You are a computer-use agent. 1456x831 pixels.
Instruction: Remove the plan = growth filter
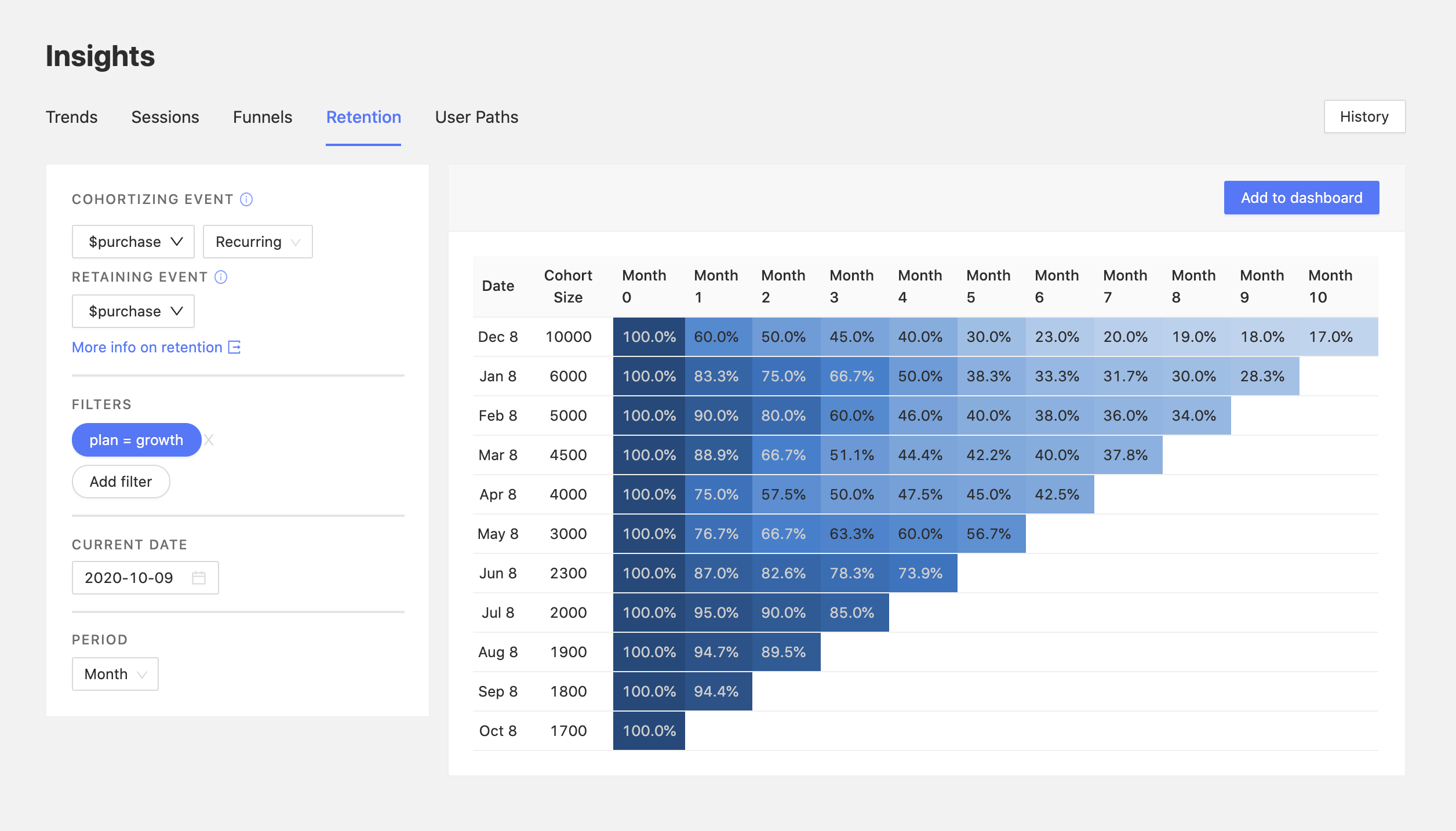210,440
